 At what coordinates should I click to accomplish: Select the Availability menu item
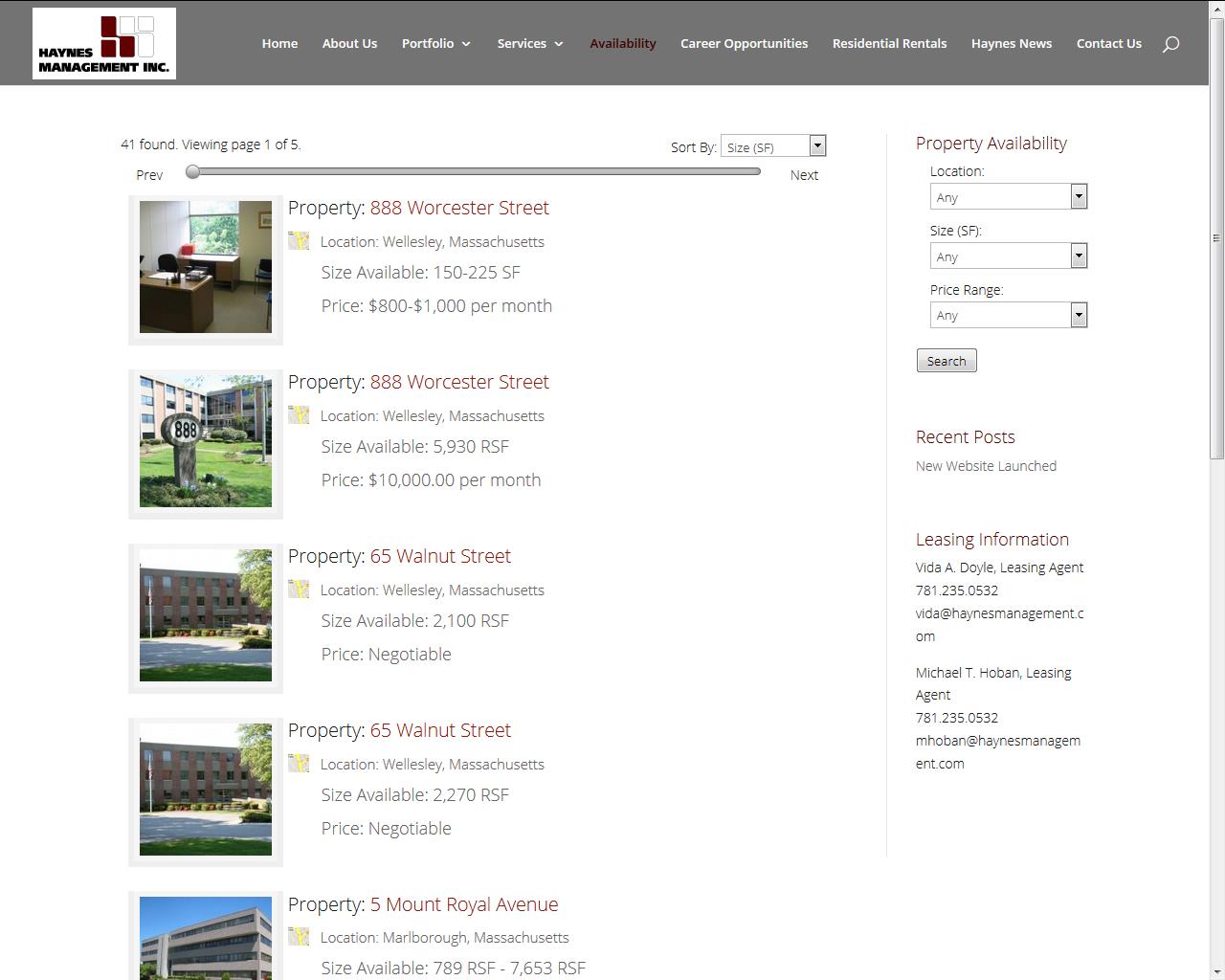click(x=623, y=43)
